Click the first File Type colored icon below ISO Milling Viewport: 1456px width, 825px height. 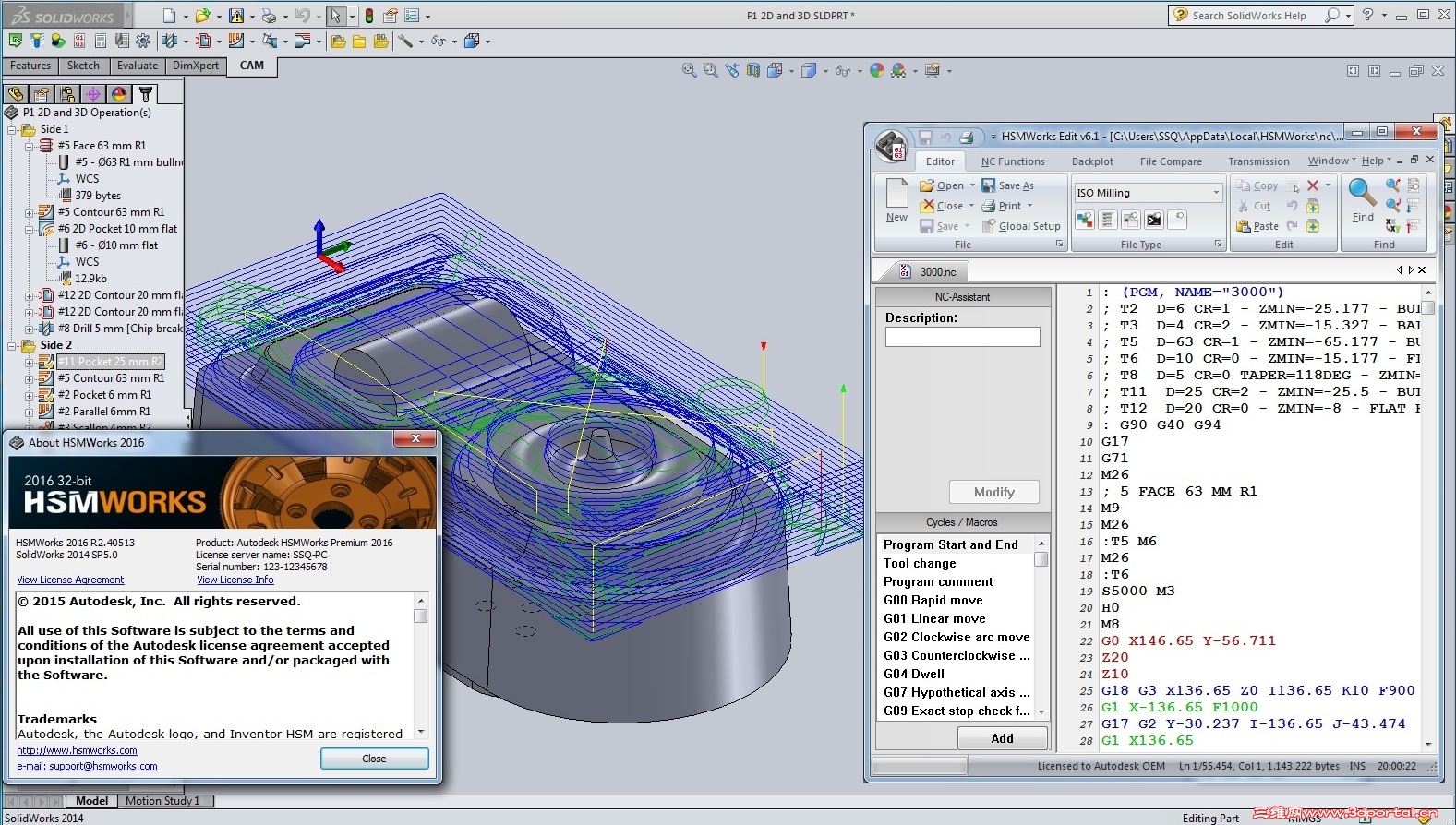coord(1085,220)
